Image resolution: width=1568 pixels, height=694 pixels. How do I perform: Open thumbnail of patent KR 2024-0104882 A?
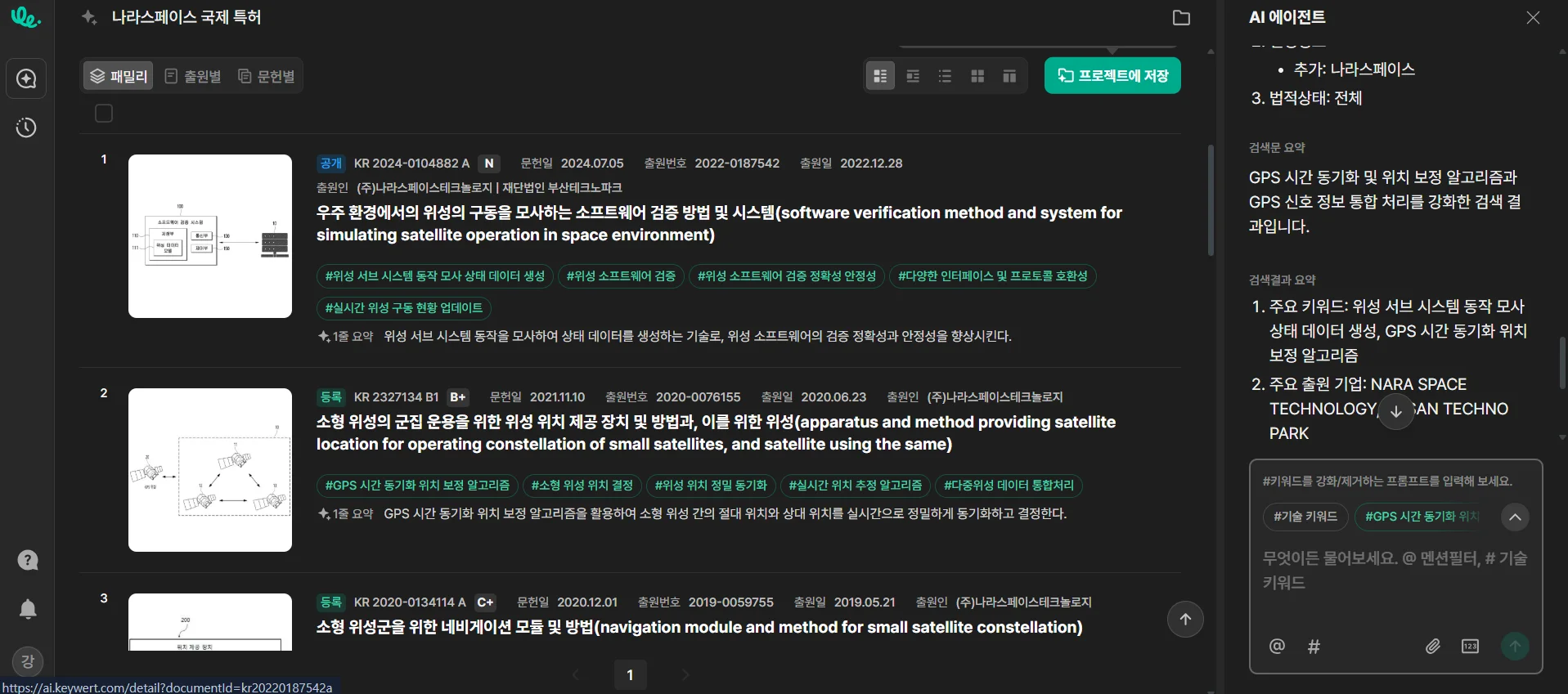210,236
